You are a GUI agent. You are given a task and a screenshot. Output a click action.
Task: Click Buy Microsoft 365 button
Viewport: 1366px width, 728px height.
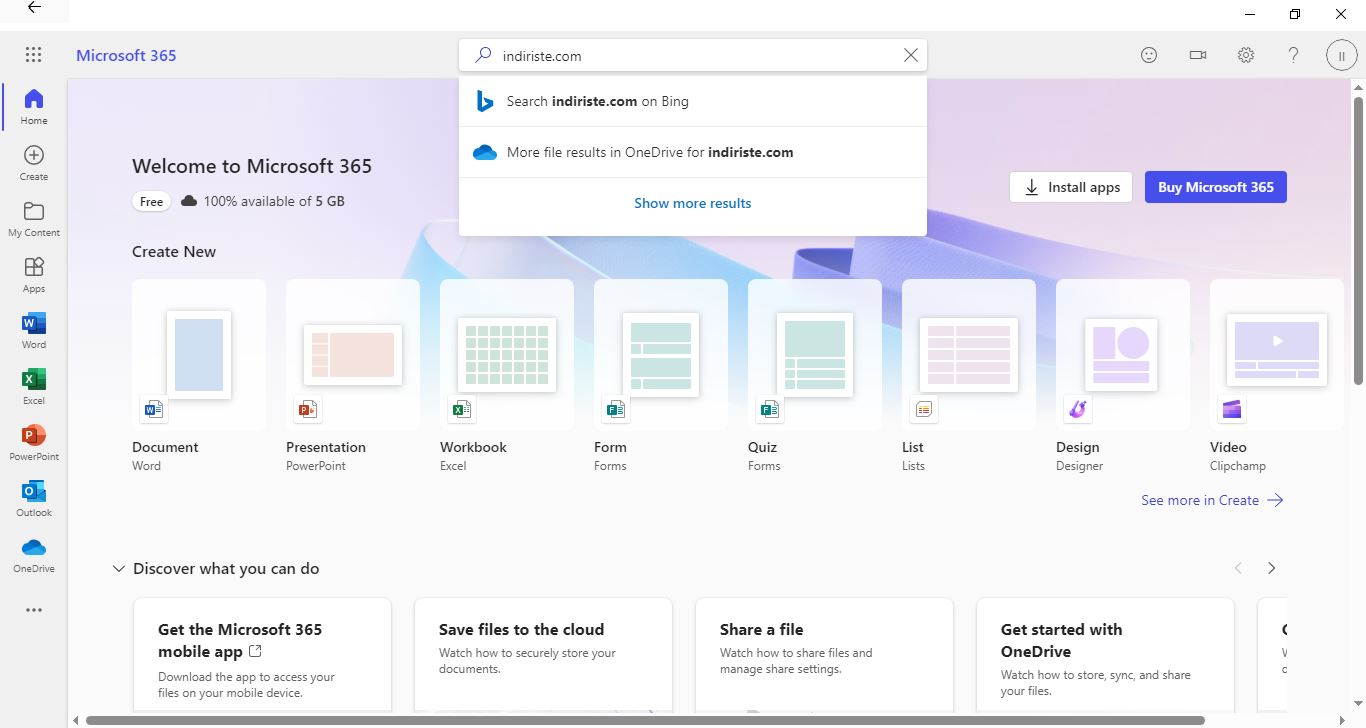(x=1216, y=187)
